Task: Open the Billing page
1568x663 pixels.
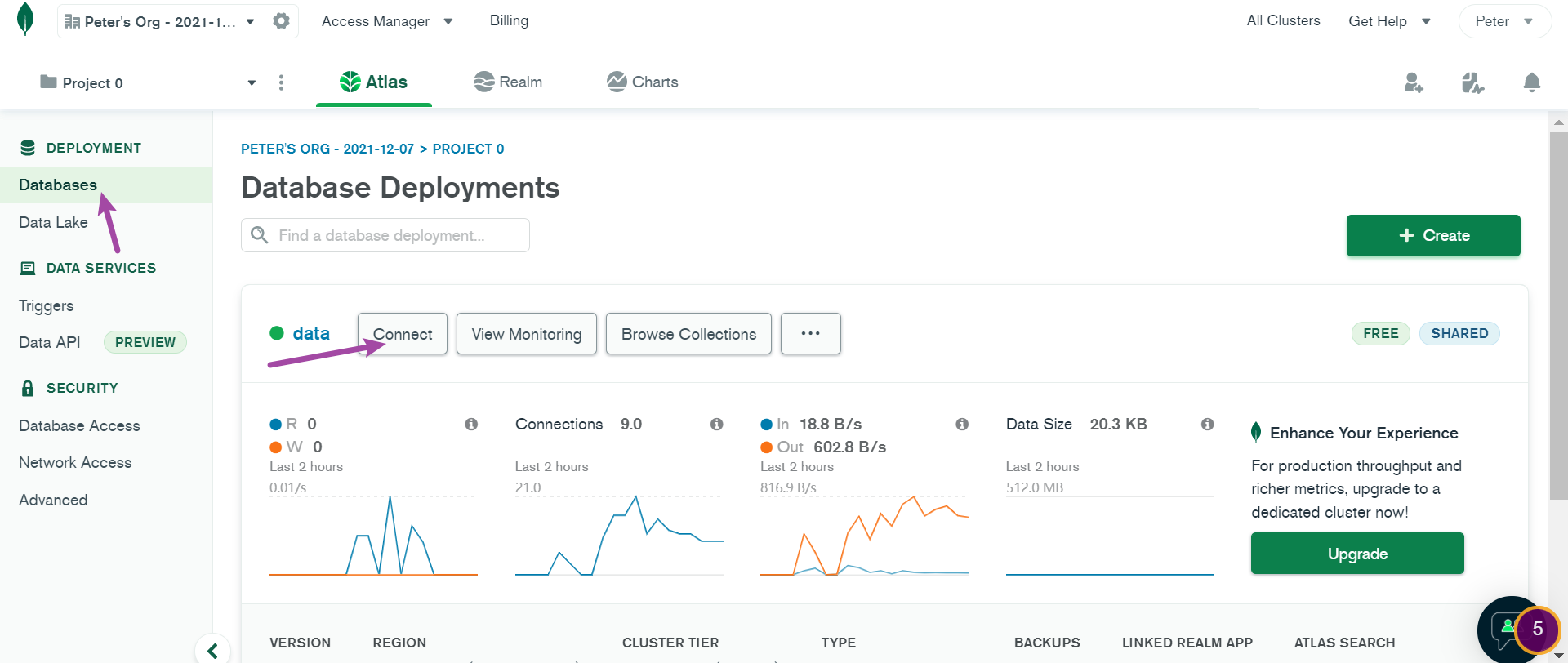Action: pyautogui.click(x=509, y=20)
